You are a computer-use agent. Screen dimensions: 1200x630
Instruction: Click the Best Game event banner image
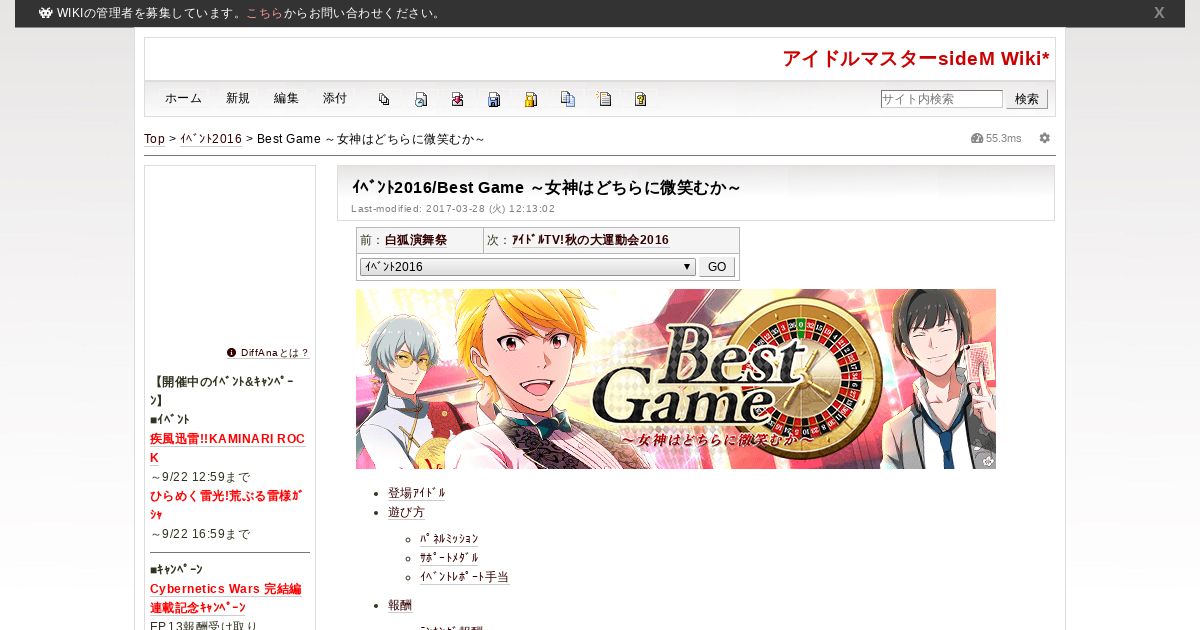click(676, 379)
